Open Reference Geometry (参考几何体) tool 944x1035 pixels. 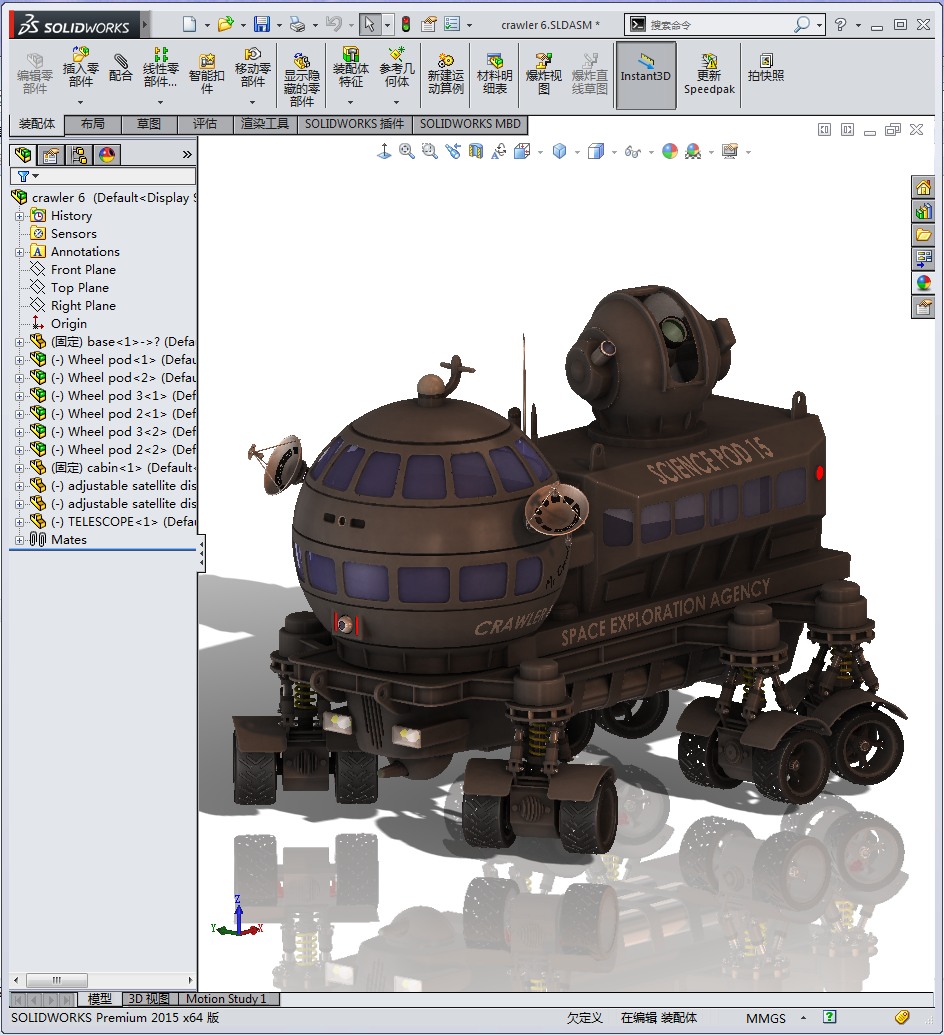point(397,68)
